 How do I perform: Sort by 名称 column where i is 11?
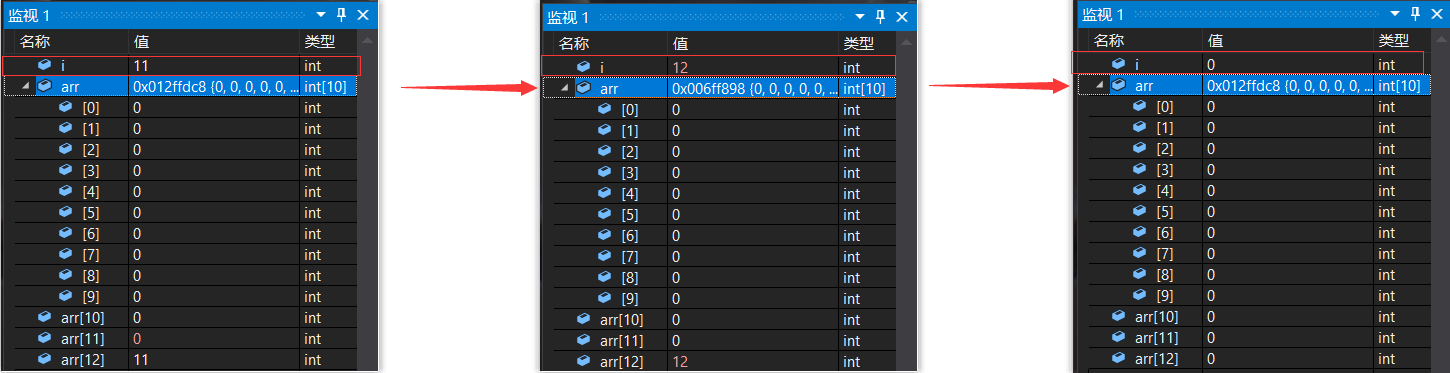[x=36, y=41]
